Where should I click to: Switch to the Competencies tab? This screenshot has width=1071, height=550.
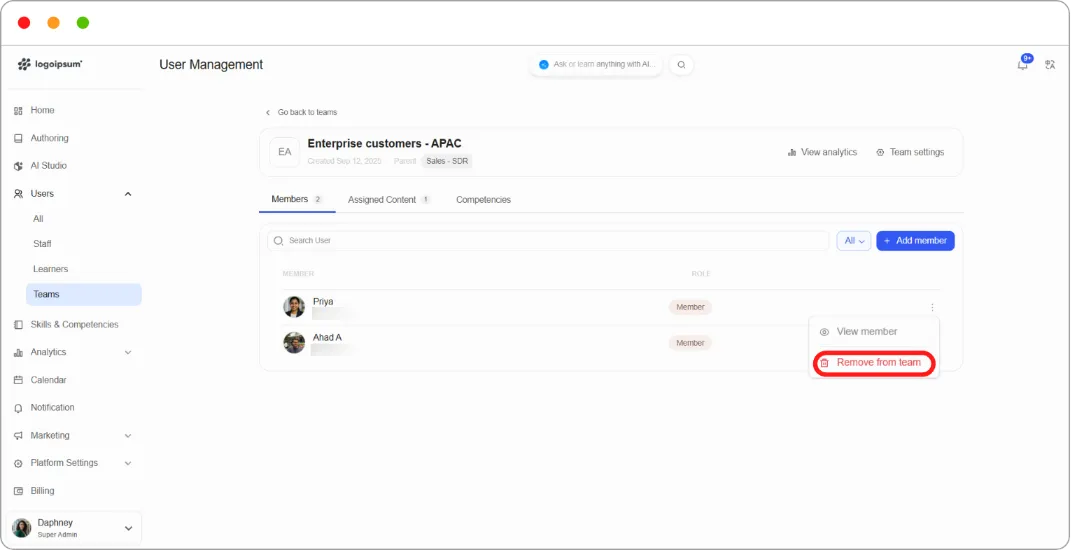(484, 200)
